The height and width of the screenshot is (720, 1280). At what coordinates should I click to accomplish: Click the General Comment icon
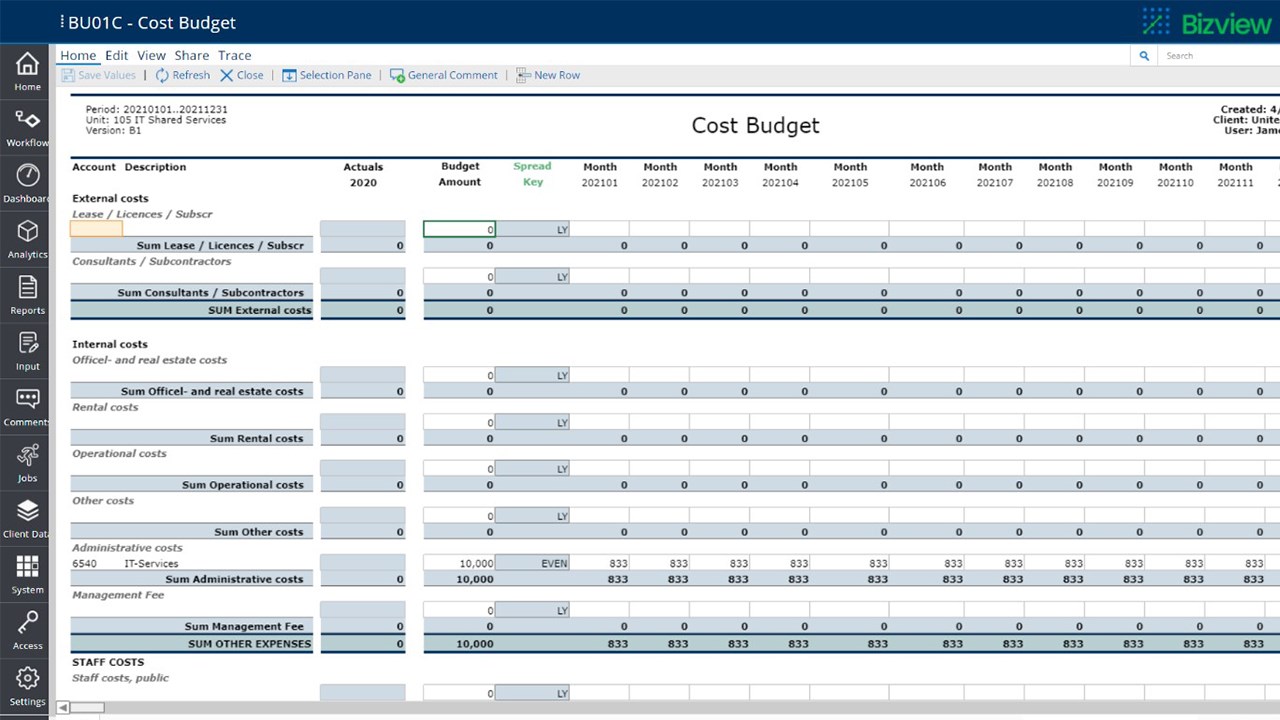click(x=397, y=75)
